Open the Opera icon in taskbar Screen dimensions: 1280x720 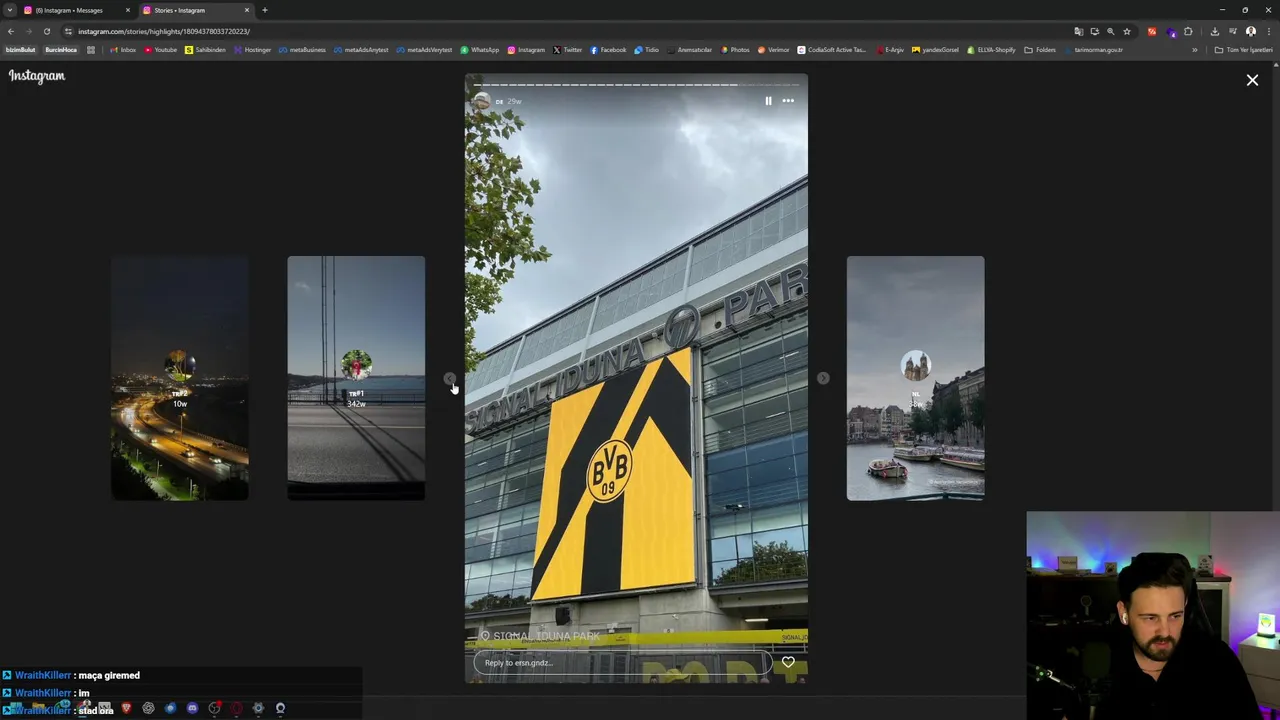[x=236, y=708]
